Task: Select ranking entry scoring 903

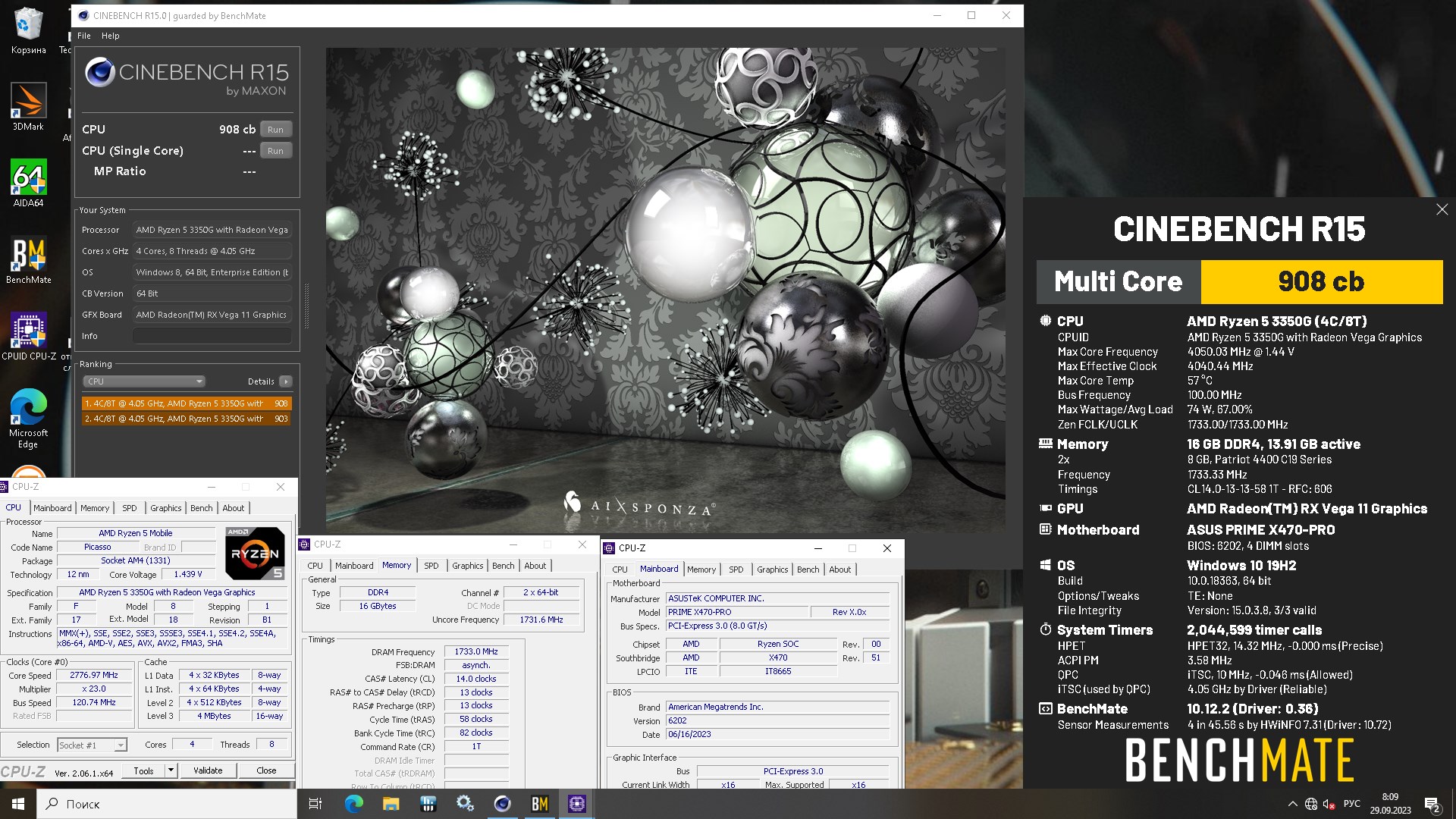Action: (187, 419)
